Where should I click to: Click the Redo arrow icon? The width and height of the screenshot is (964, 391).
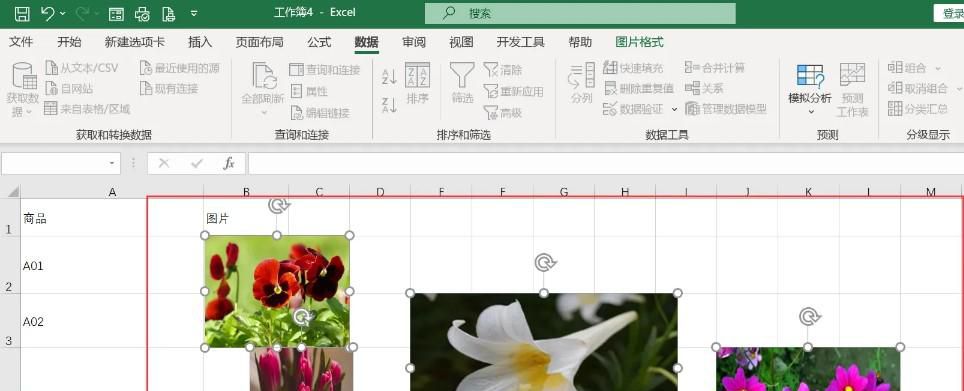click(82, 13)
